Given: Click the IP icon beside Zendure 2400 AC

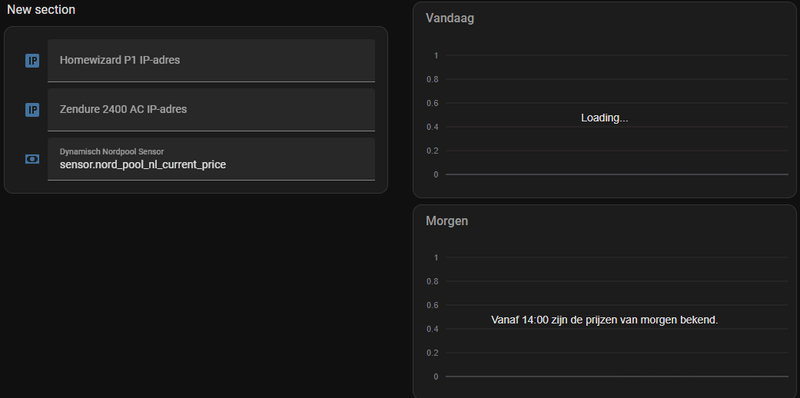Looking at the screenshot, I should point(32,110).
